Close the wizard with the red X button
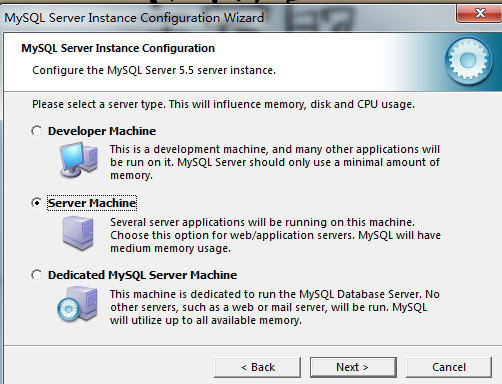The image size is (502, 384). pos(480,13)
